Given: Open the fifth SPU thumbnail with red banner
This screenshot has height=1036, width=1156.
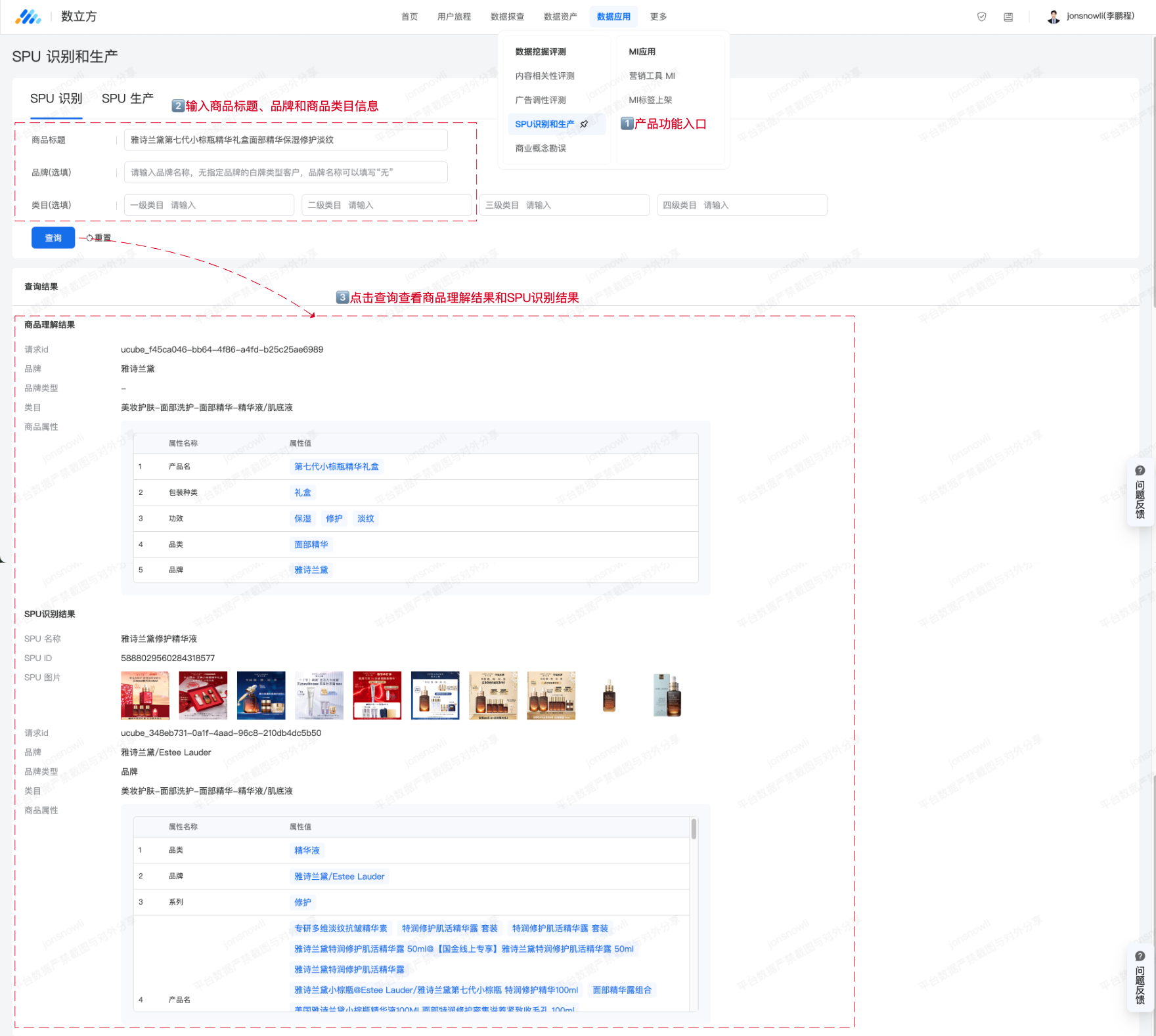Looking at the screenshot, I should tap(377, 695).
